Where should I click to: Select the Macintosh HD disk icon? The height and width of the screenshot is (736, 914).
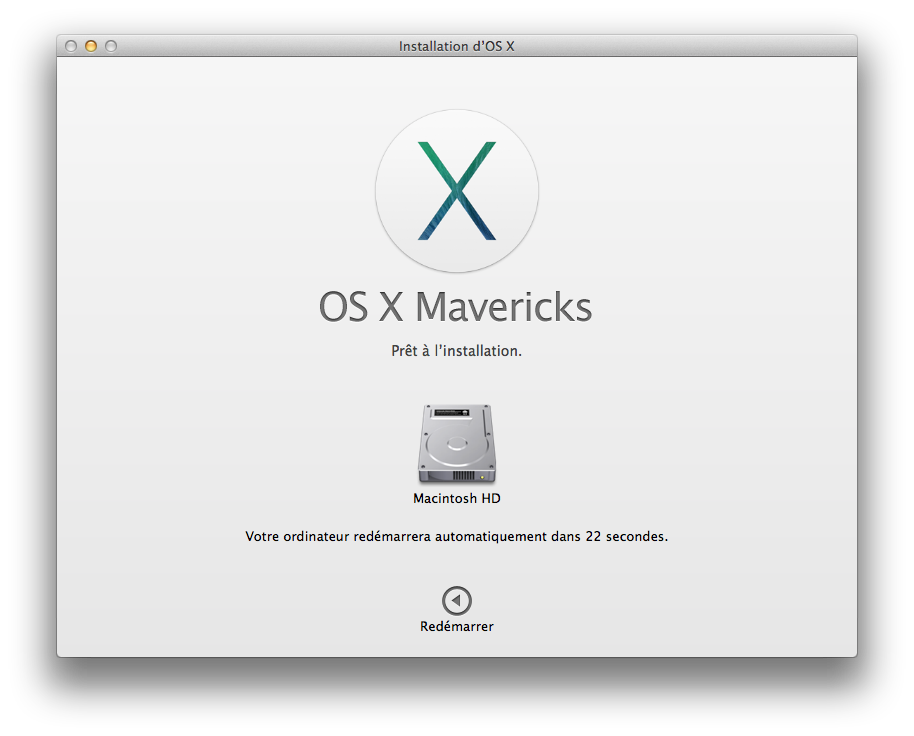point(456,444)
